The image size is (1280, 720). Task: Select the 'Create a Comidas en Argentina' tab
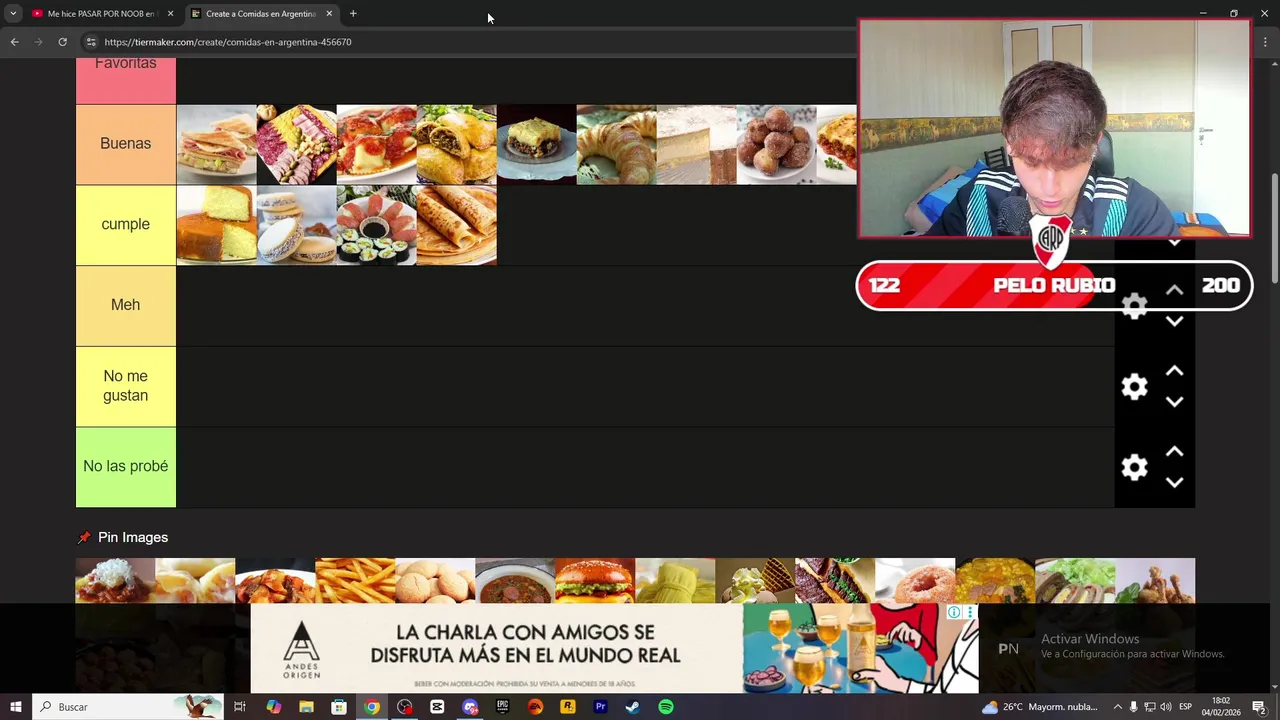[x=261, y=14]
